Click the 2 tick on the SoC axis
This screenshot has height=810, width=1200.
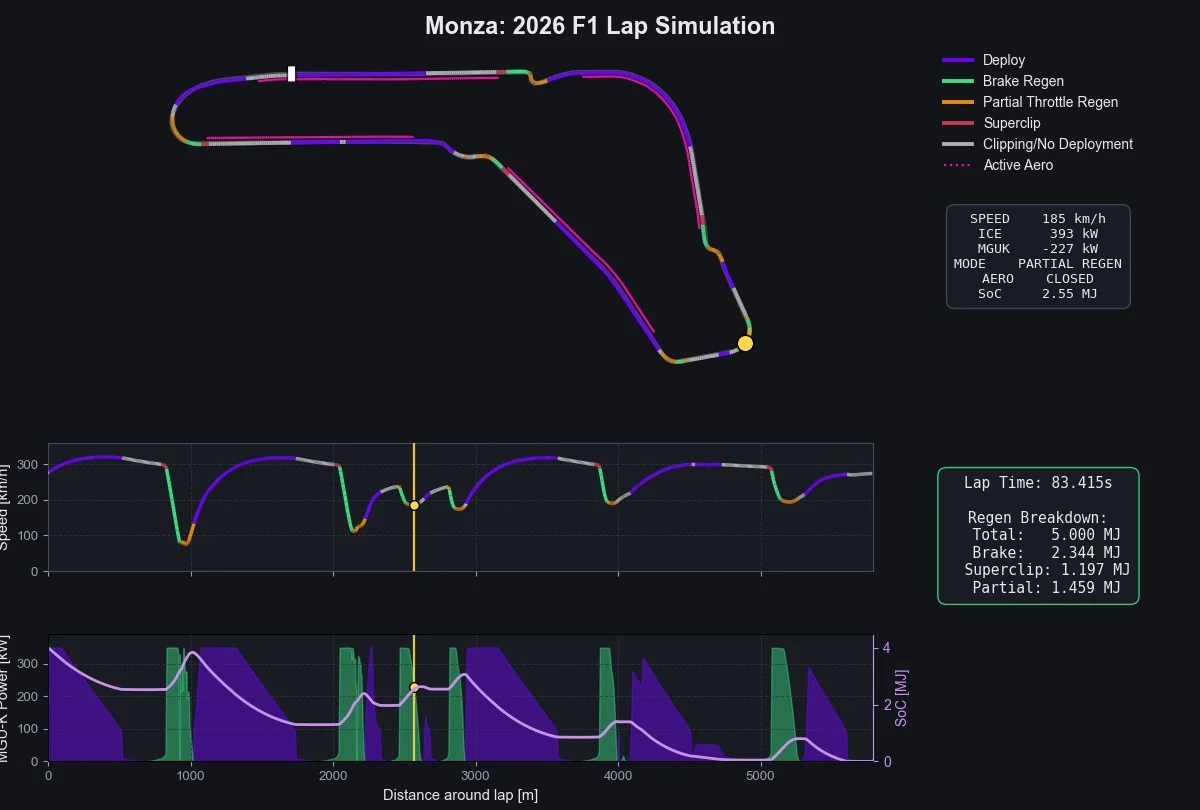click(x=886, y=705)
